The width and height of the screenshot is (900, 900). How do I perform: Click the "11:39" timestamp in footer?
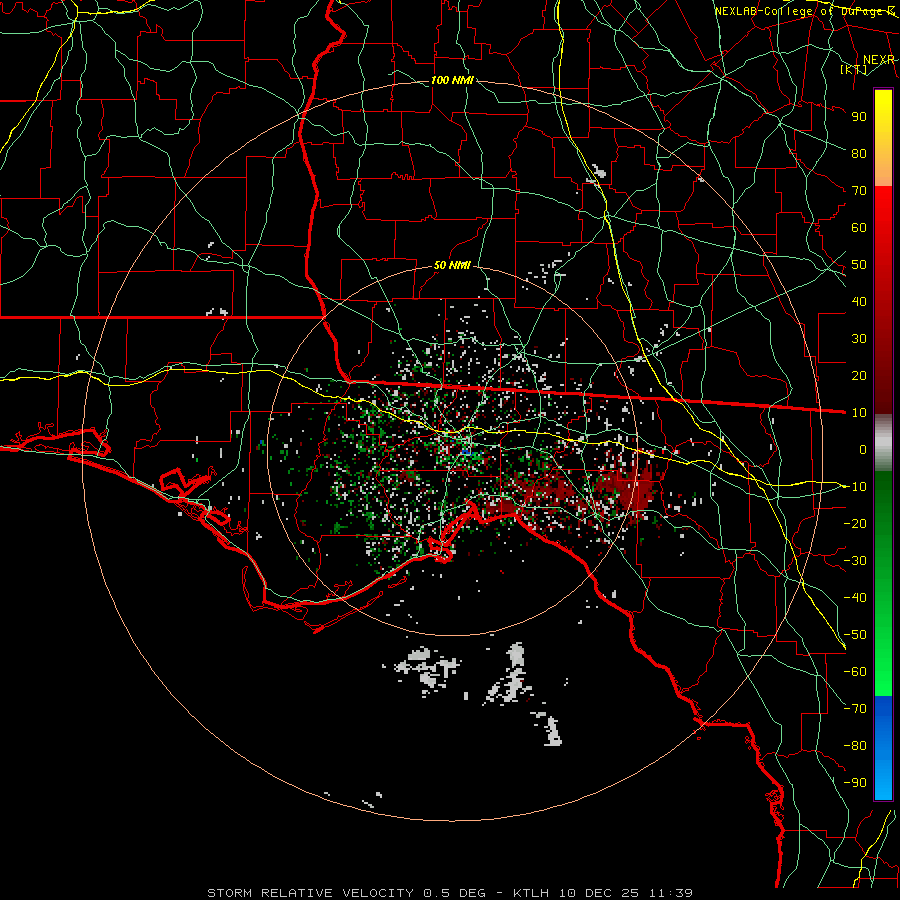pyautogui.click(x=670, y=893)
